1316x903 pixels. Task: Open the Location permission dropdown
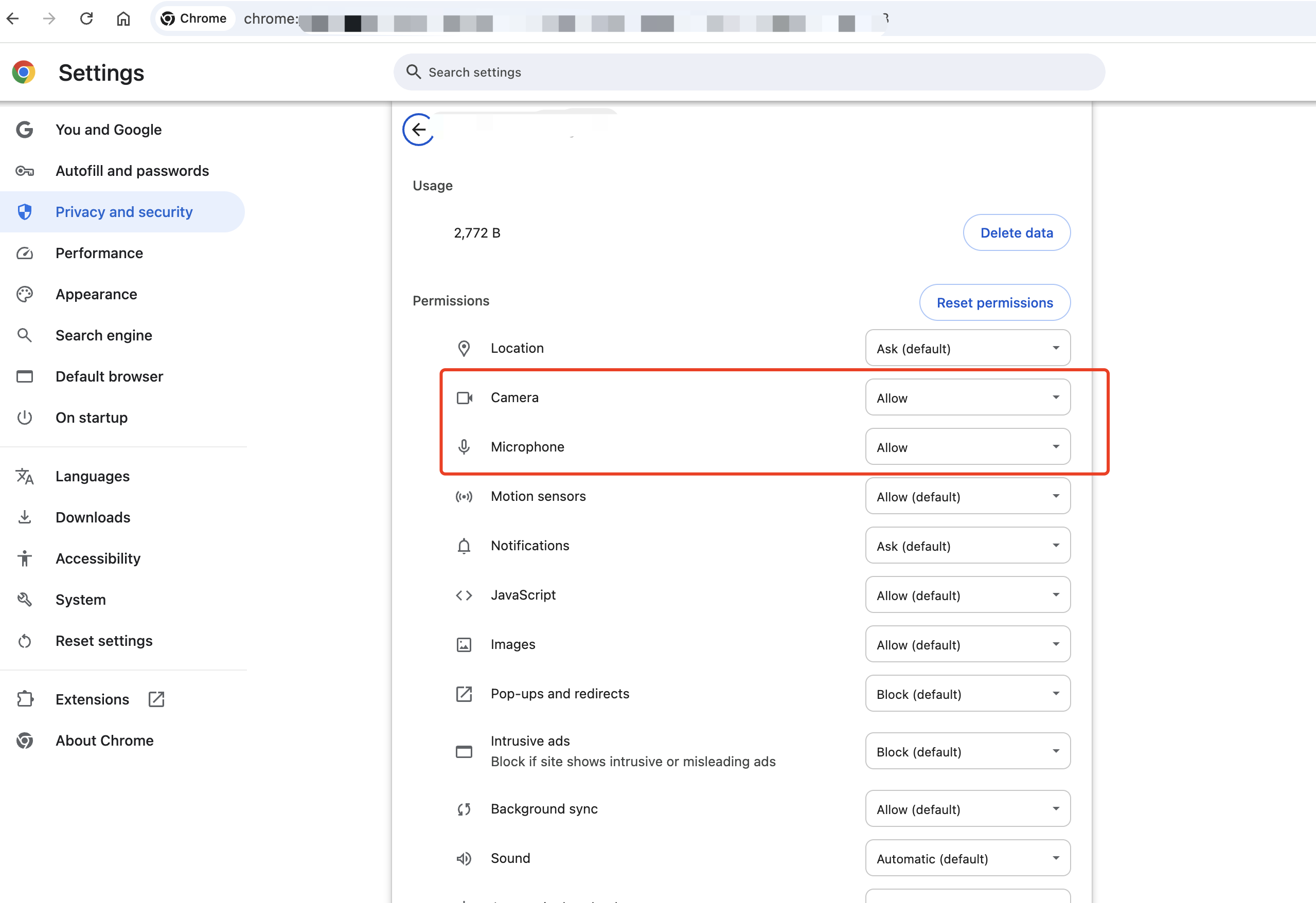pos(967,348)
